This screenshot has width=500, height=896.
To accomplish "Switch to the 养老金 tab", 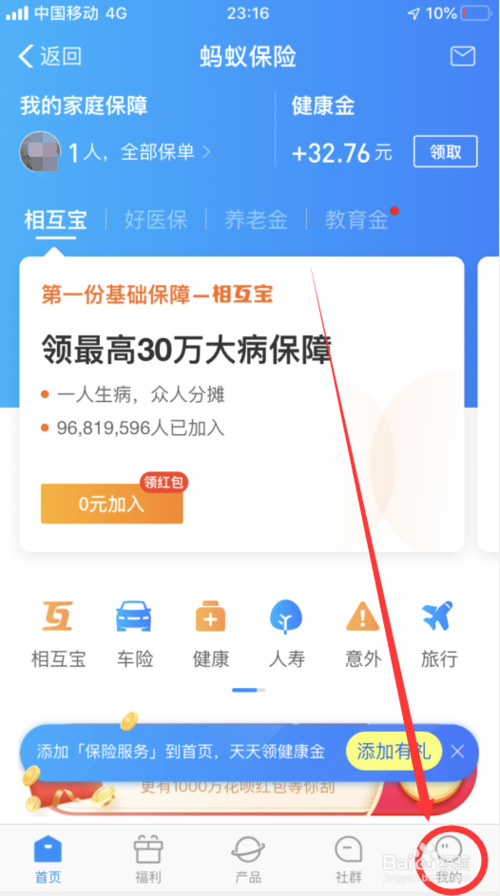I will (x=255, y=219).
